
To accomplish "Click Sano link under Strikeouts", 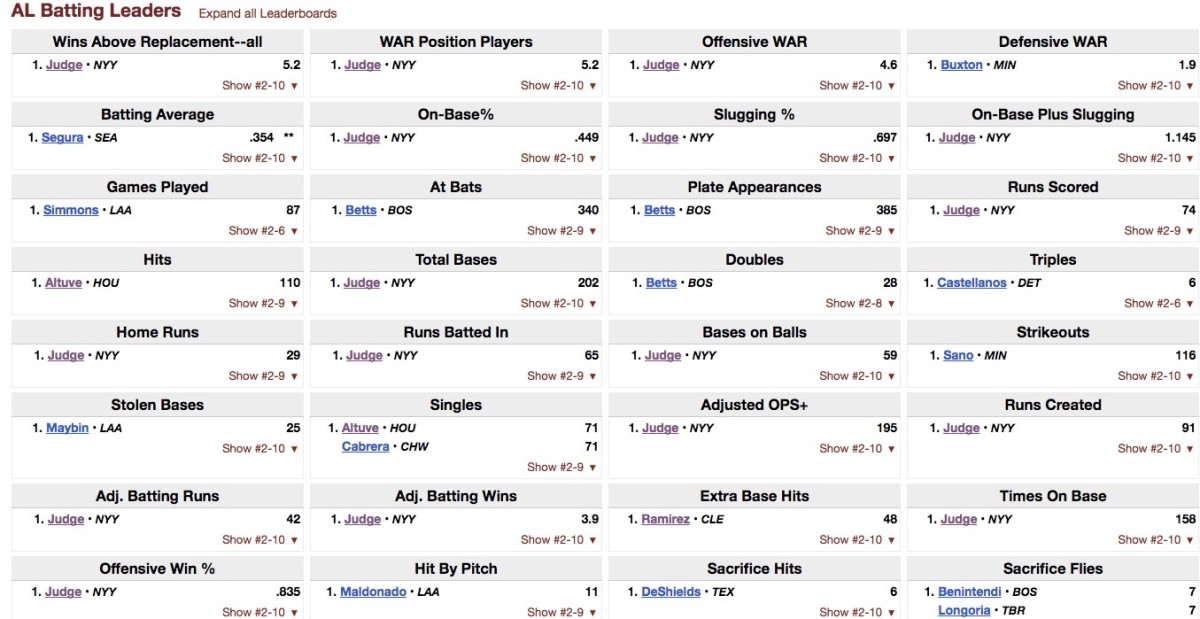I will [958, 355].
